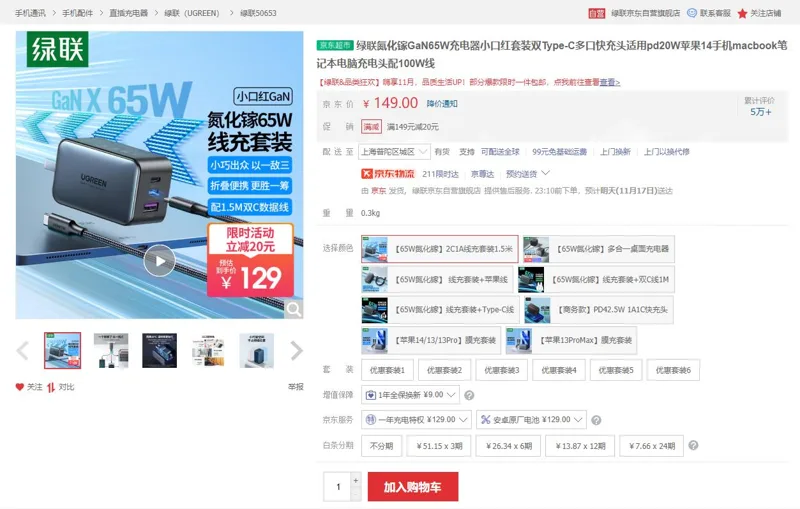Click 可配送全球 link
Image resolution: width=800 pixels, height=509 pixels.
(500, 152)
